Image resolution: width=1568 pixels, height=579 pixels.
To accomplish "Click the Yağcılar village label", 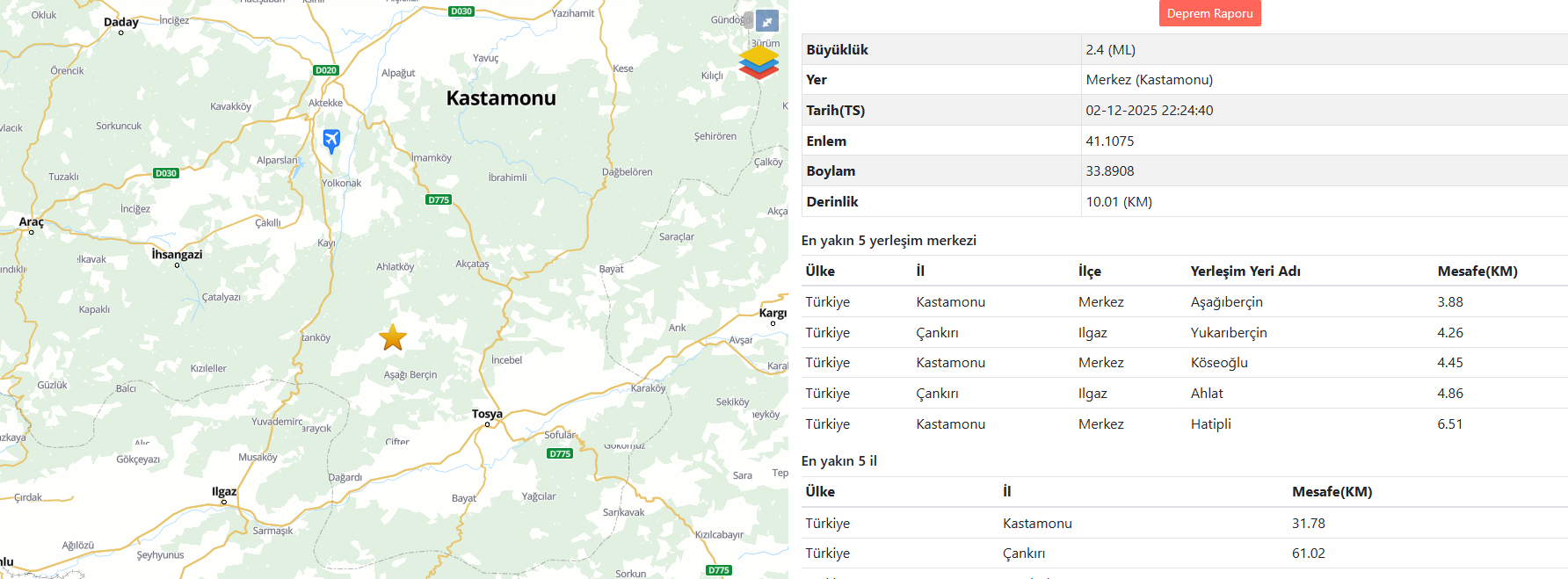I will 539,496.
